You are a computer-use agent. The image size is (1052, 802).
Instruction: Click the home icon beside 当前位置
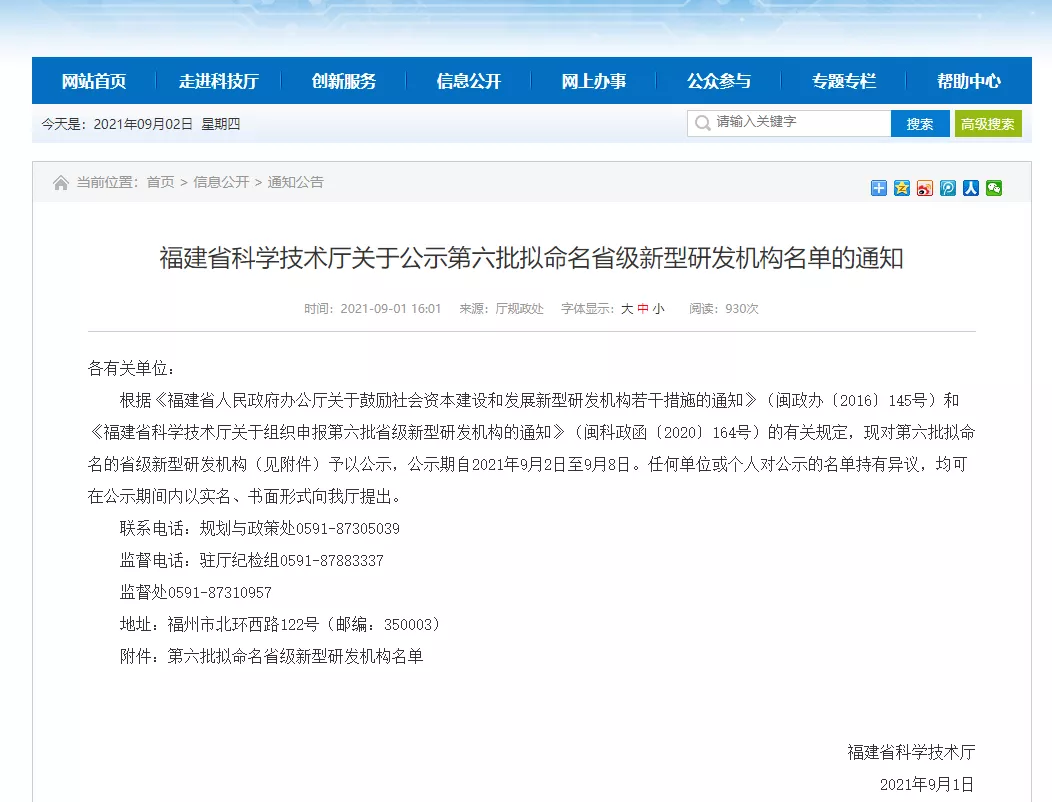(x=60, y=183)
